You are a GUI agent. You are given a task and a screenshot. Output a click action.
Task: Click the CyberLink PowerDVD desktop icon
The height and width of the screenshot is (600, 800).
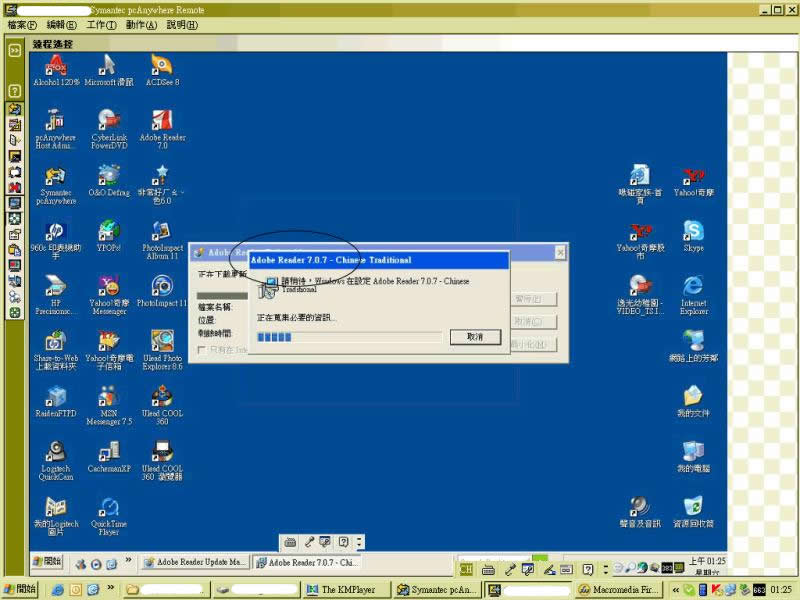(109, 129)
